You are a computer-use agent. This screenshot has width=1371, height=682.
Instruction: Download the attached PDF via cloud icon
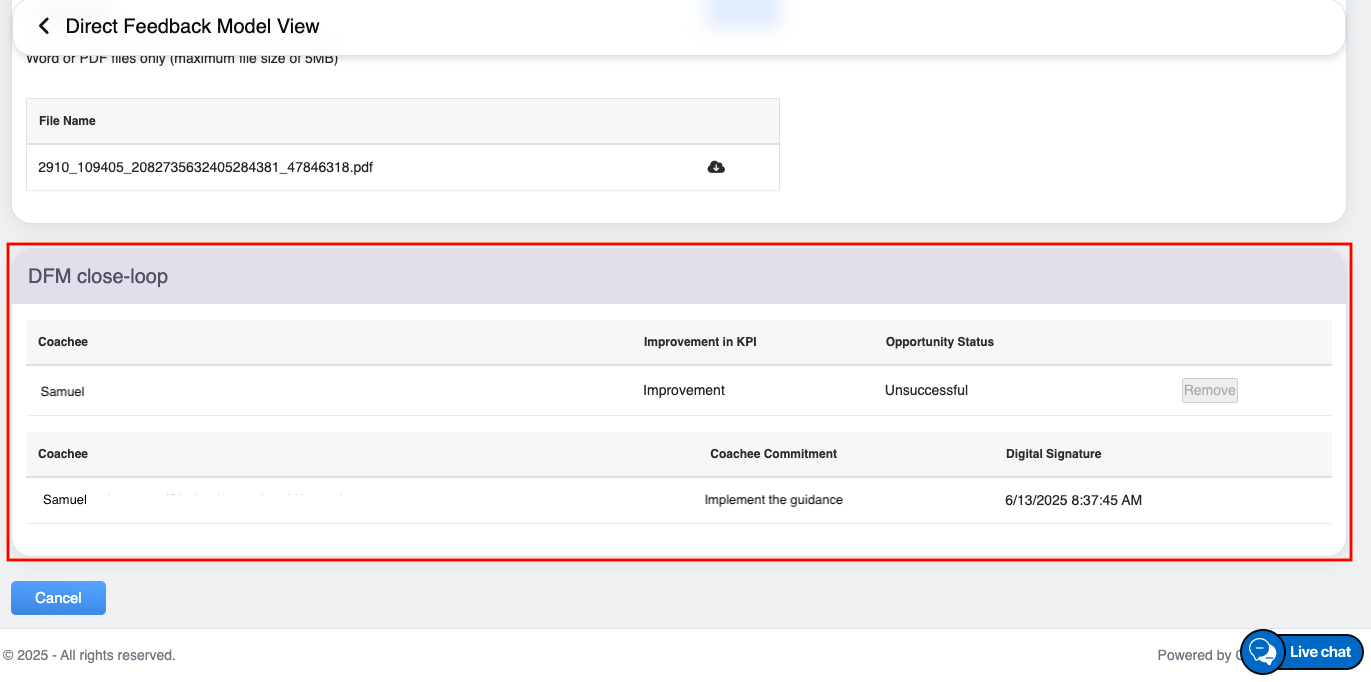point(716,167)
